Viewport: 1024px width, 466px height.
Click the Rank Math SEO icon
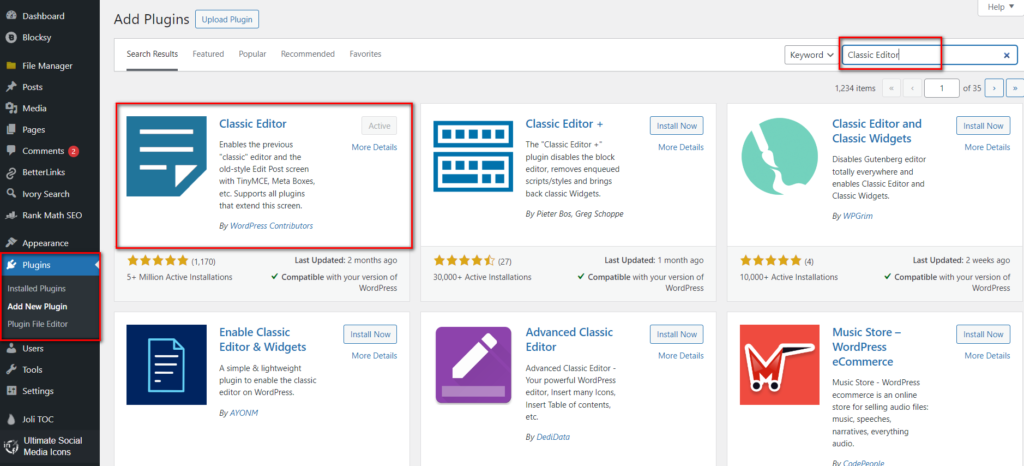(10, 215)
